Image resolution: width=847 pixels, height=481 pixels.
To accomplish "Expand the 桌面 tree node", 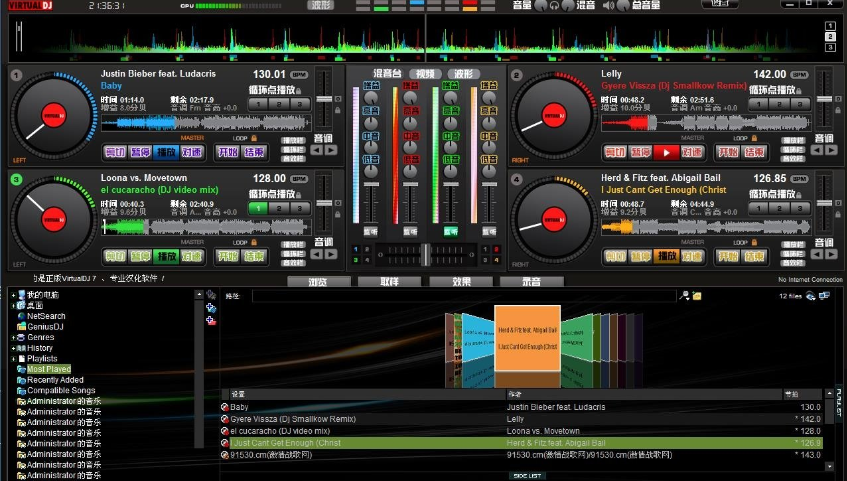I will coord(14,305).
